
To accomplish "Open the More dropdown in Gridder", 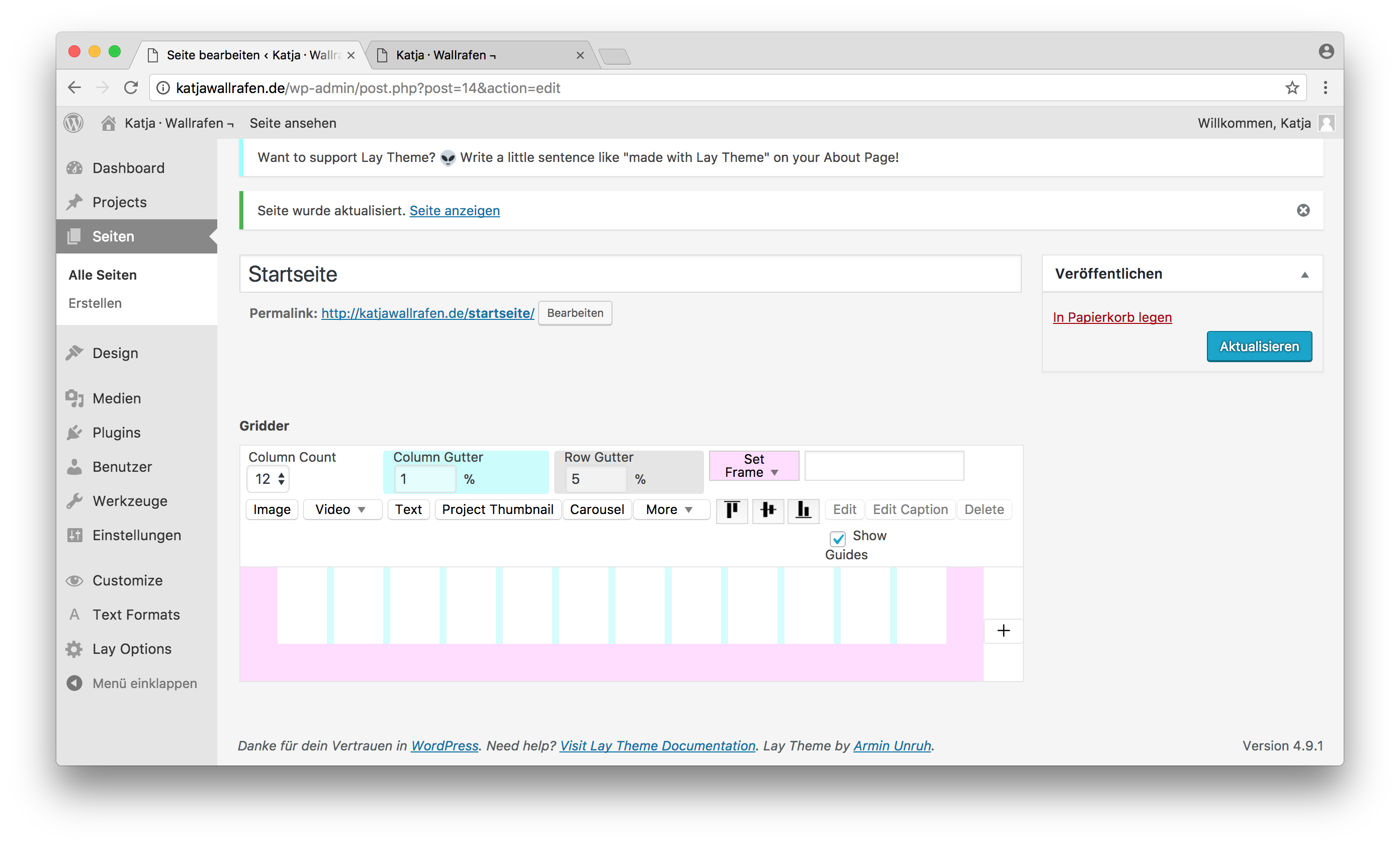I will pos(670,510).
